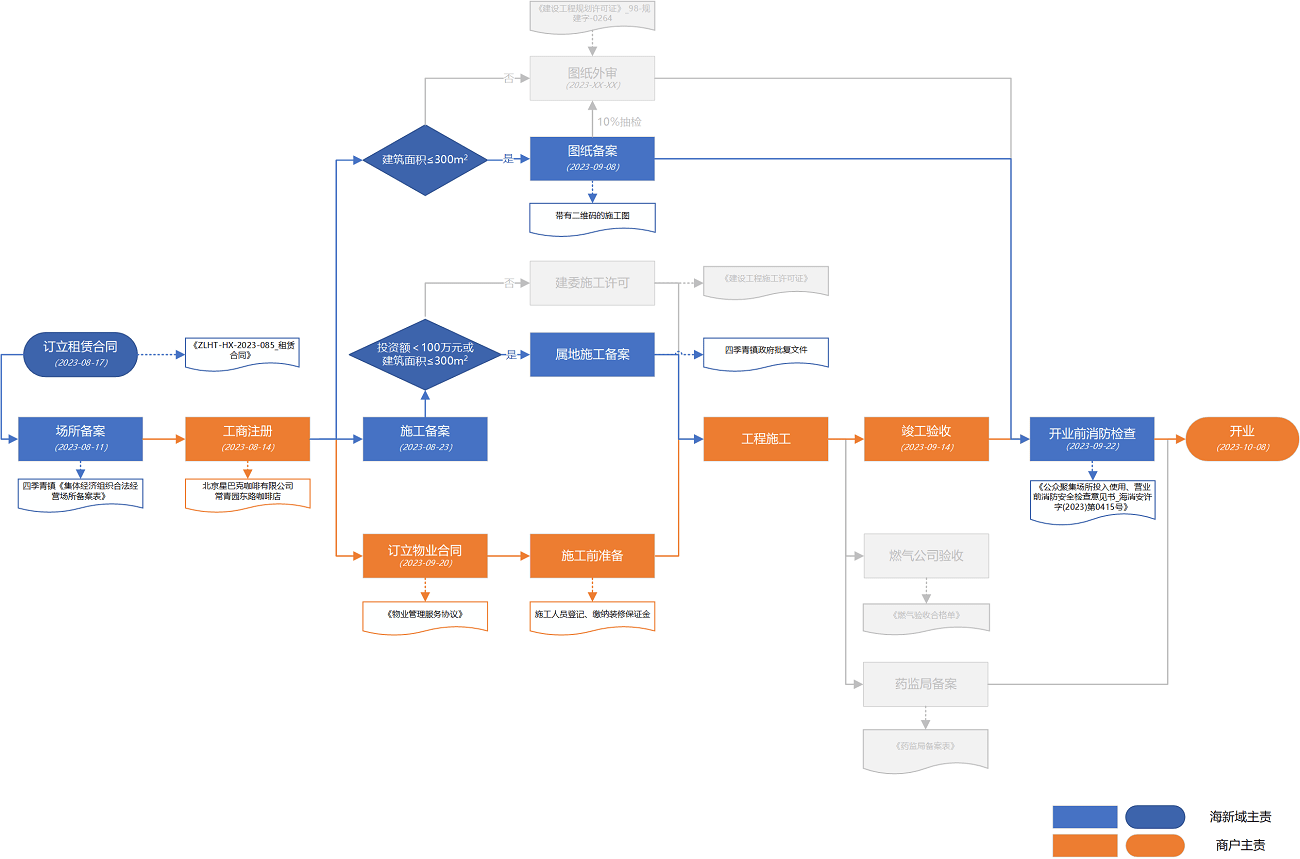Click the ZLHT-HX-2023-085 租赁合同 document shape
Screen dimensions: 1300x859
(x=240, y=354)
